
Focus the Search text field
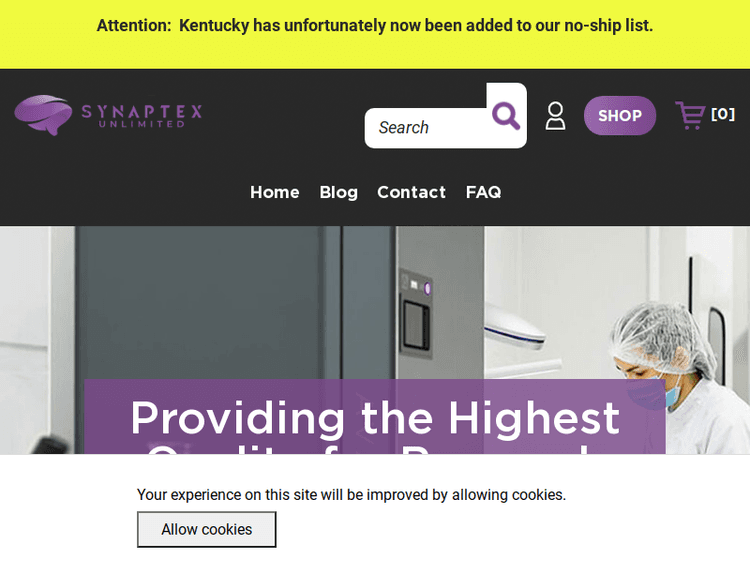tap(426, 128)
